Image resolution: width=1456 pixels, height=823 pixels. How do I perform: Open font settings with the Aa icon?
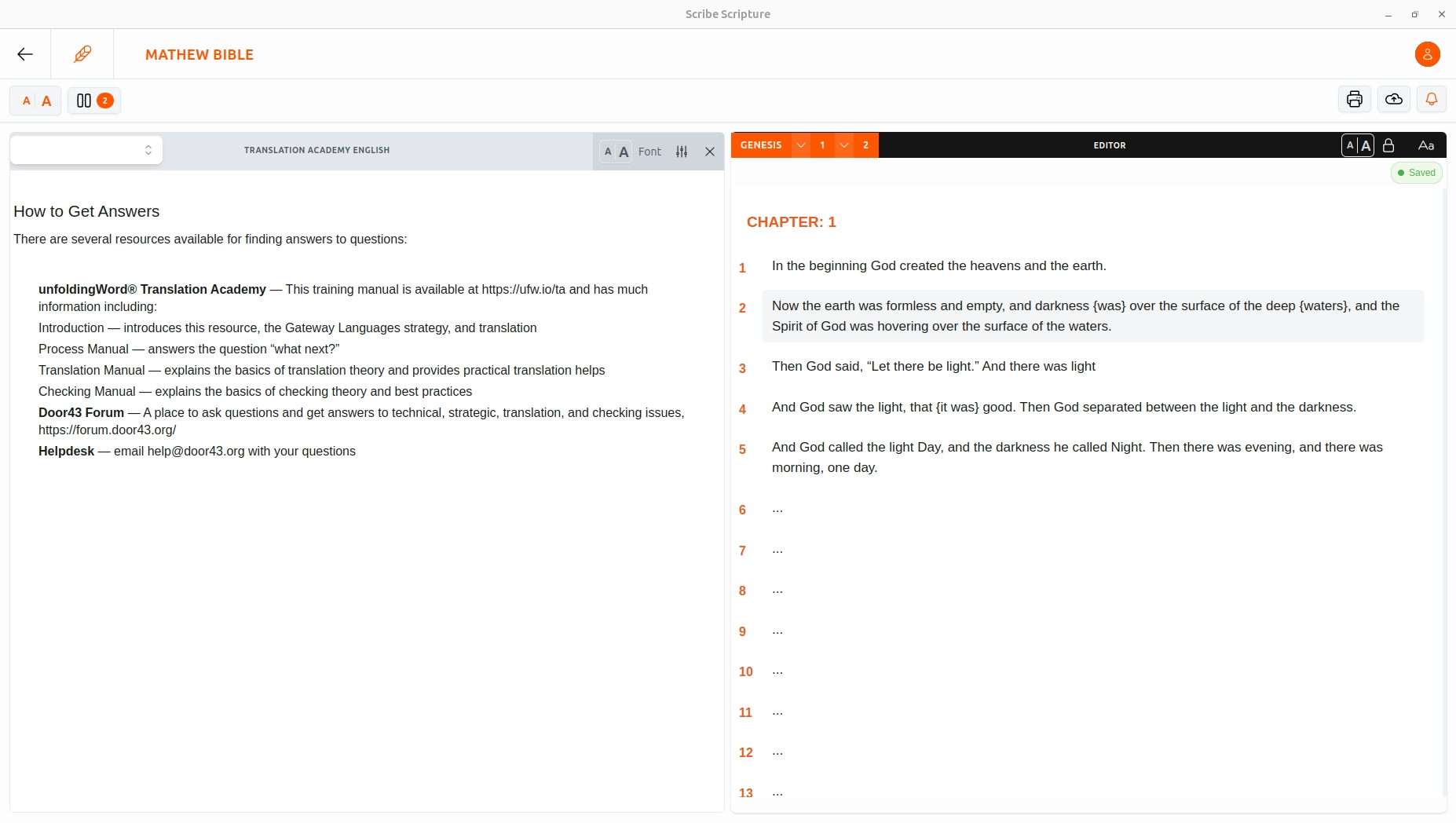point(1426,144)
